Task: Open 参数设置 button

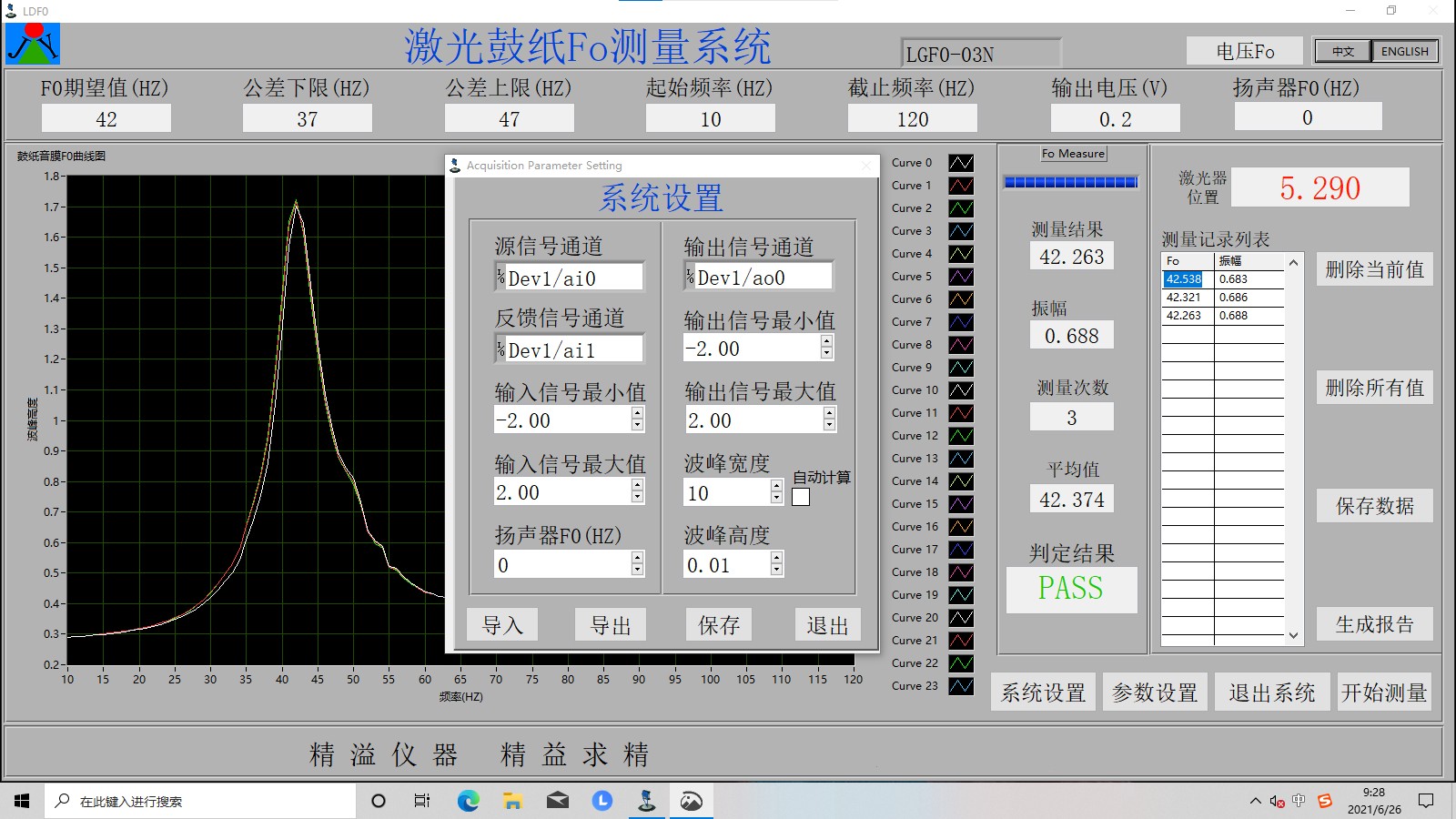Action: tap(1155, 693)
